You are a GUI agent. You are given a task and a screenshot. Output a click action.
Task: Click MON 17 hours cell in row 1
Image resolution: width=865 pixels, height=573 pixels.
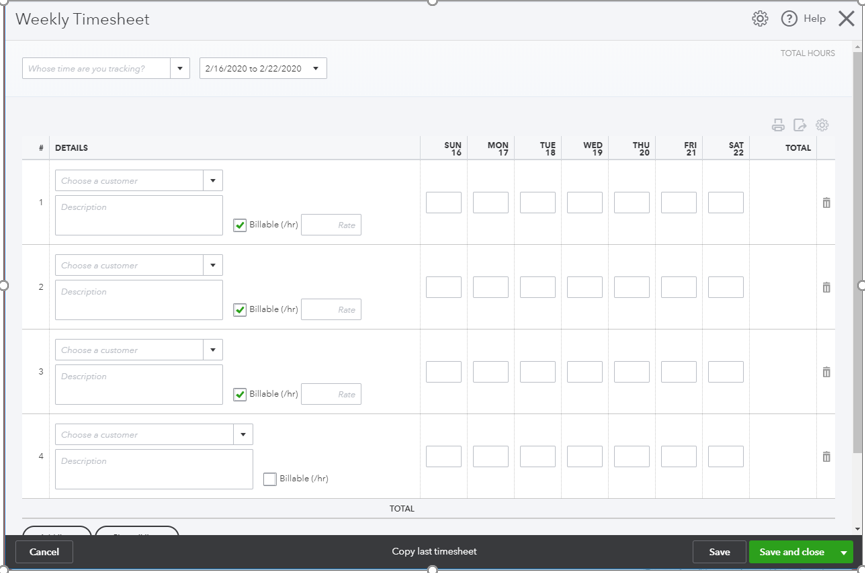click(x=490, y=202)
